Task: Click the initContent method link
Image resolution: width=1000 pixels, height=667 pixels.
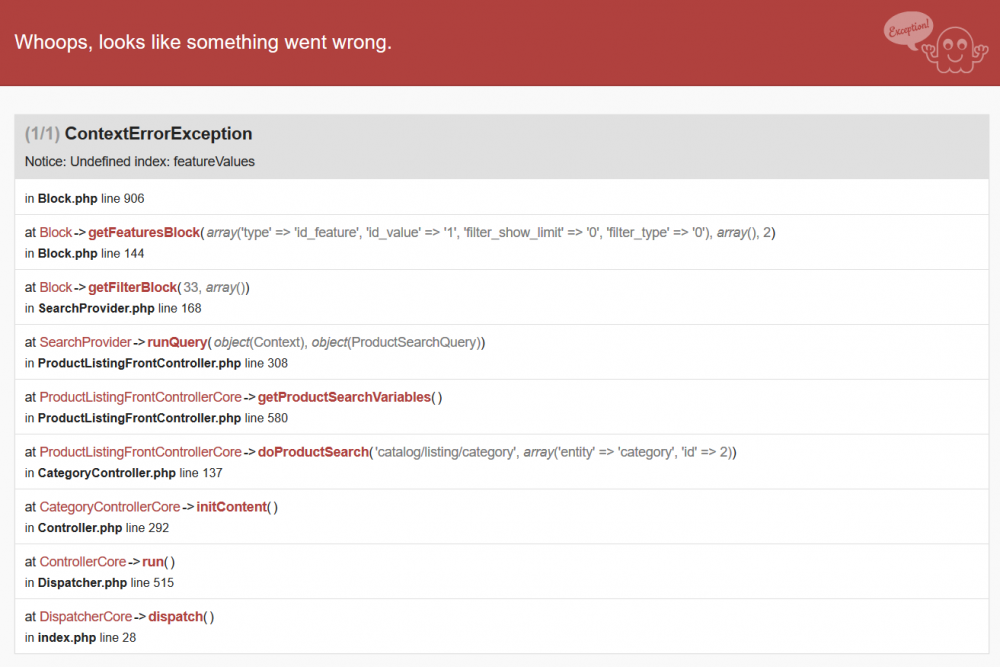Action: (229, 506)
